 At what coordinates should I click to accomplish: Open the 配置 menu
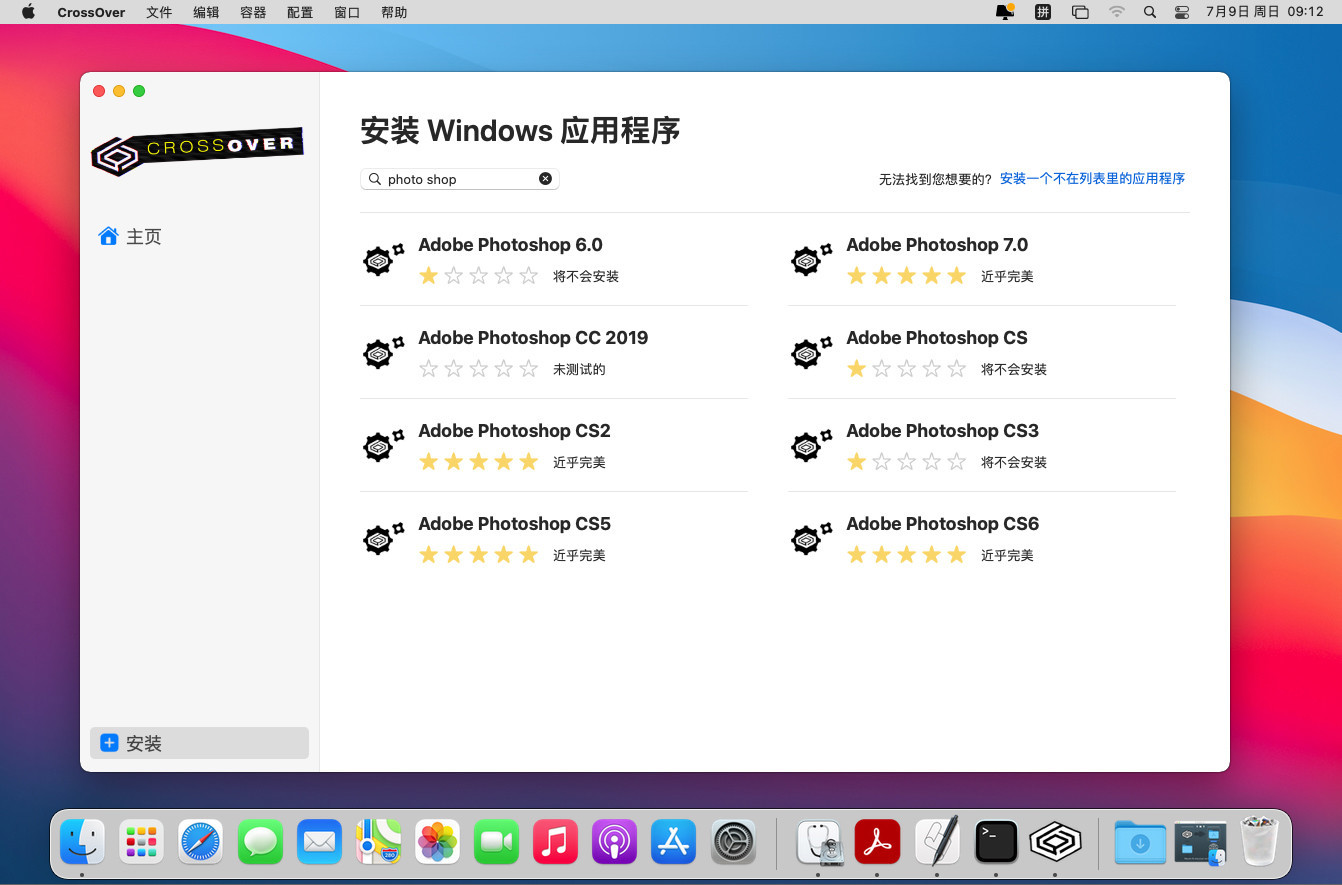pos(299,12)
